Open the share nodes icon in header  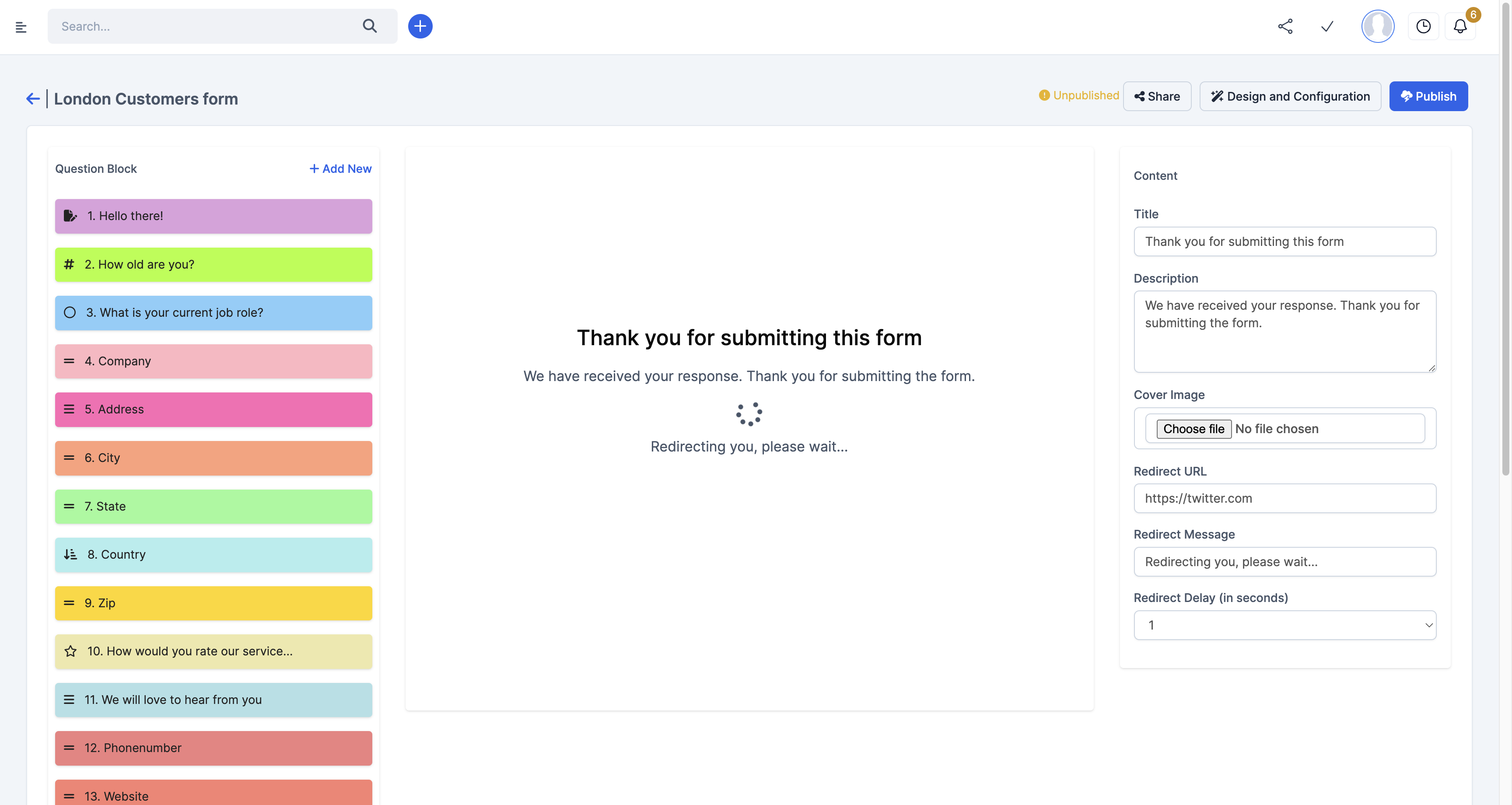1285,26
